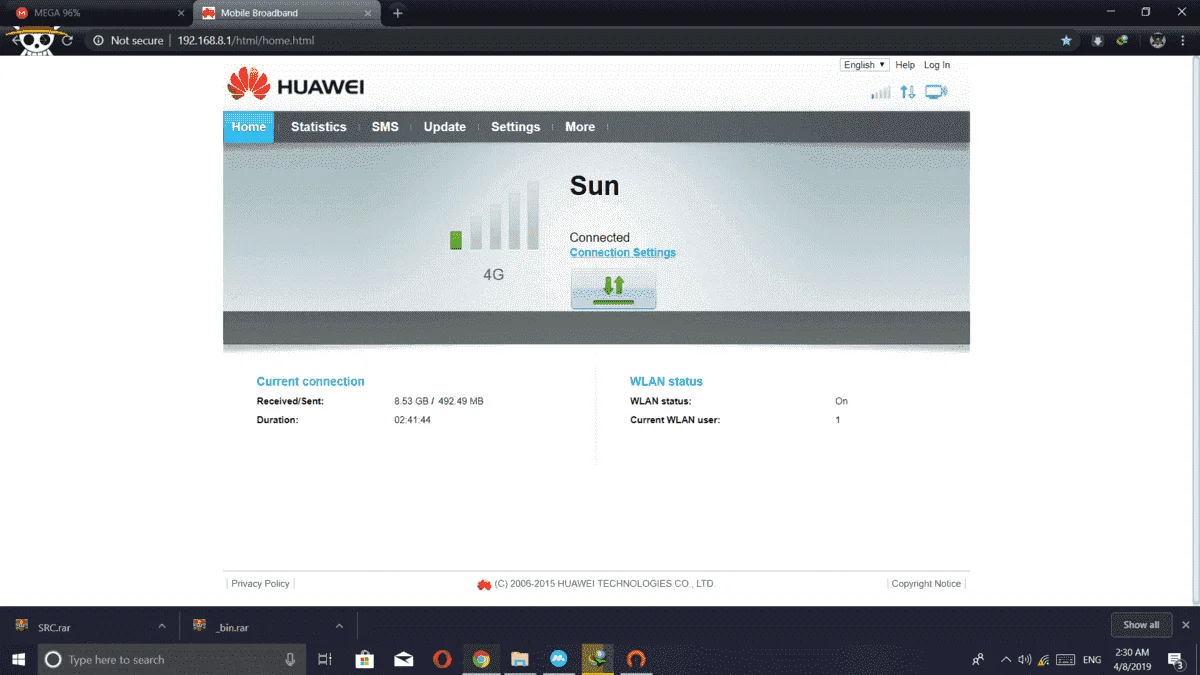Image resolution: width=1200 pixels, height=675 pixels.
Task: Open the English language dropdown
Action: [x=865, y=65]
